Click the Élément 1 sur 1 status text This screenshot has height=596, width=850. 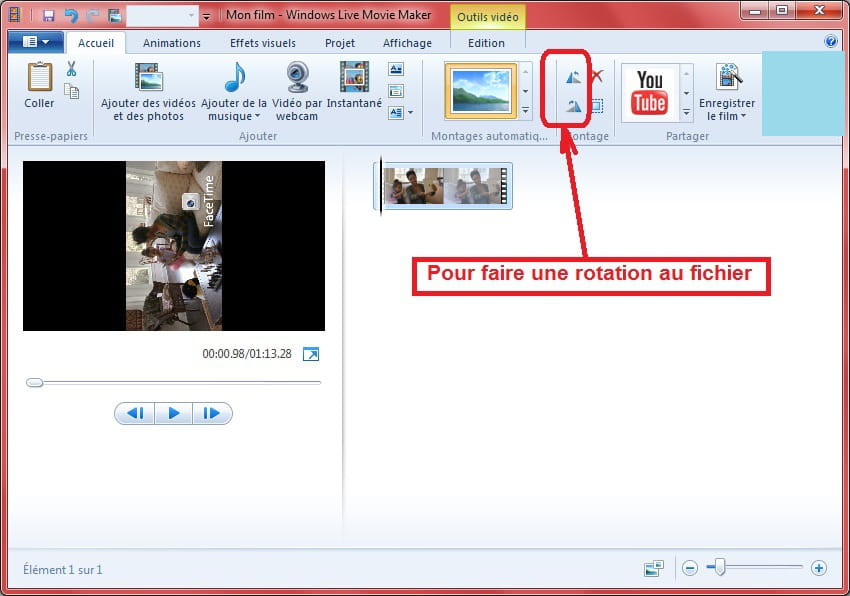62,570
